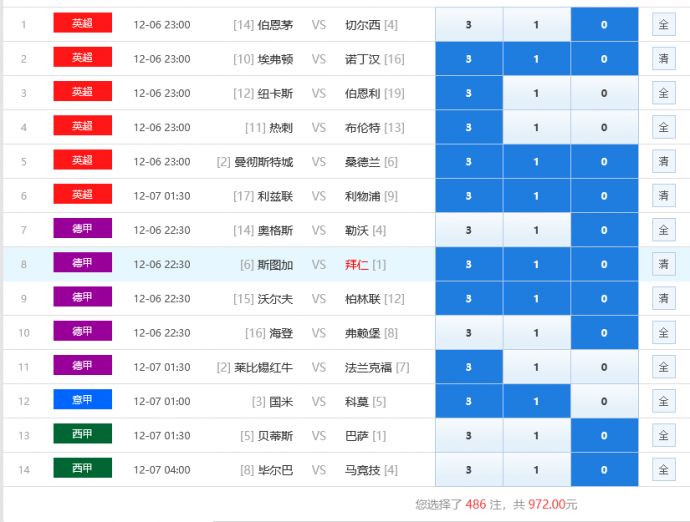This screenshot has height=522, width=690.
Task: Click the 清 button for 利兹联 vs 利物浦
Action: click(x=663, y=196)
